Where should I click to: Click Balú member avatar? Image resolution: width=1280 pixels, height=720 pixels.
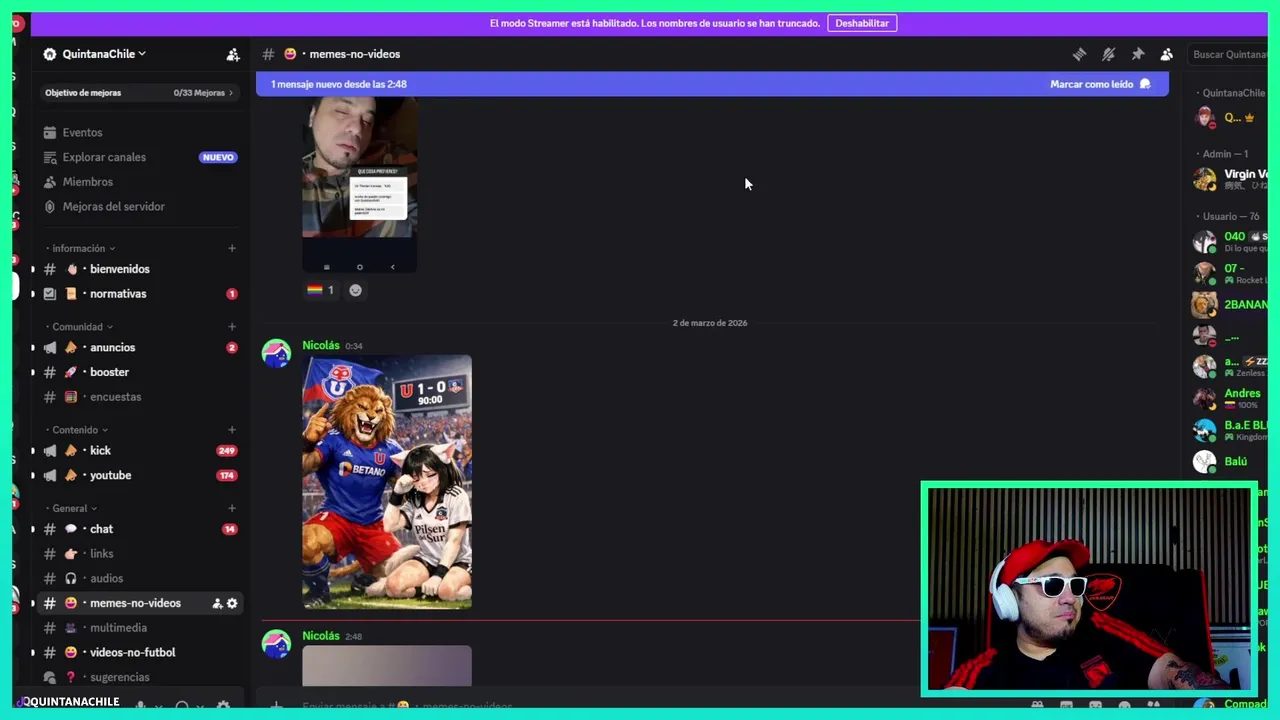(1205, 462)
